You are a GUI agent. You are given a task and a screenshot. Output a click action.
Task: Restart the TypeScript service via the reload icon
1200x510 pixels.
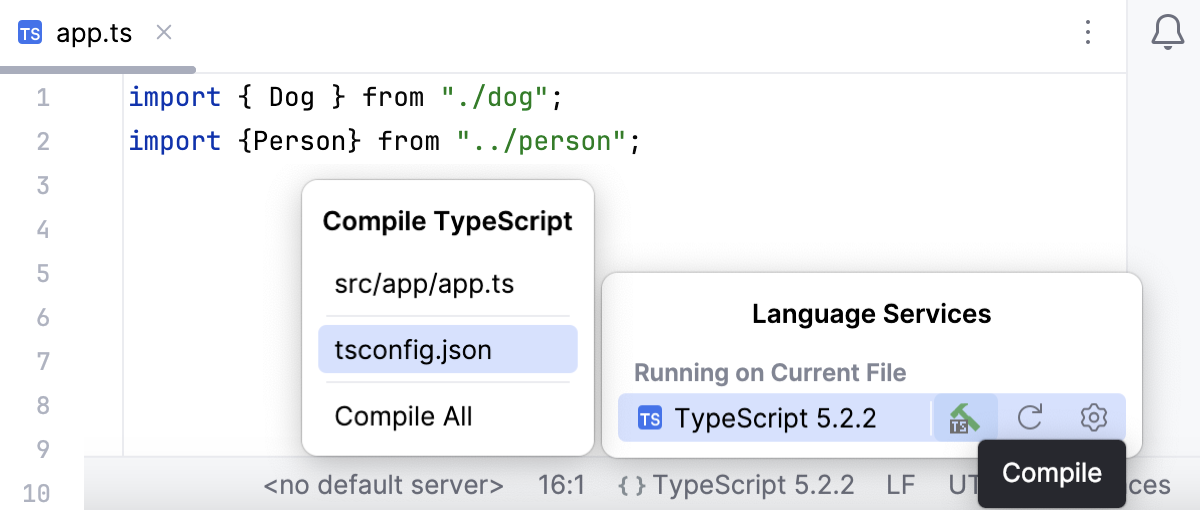[1030, 417]
